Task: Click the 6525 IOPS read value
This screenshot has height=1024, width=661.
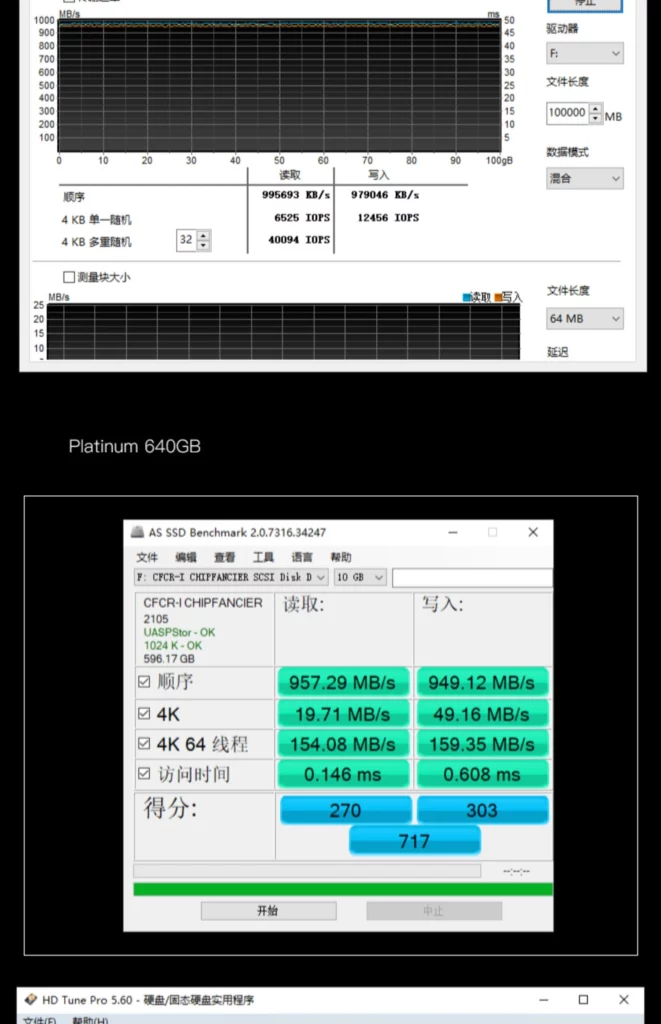Action: click(x=302, y=217)
